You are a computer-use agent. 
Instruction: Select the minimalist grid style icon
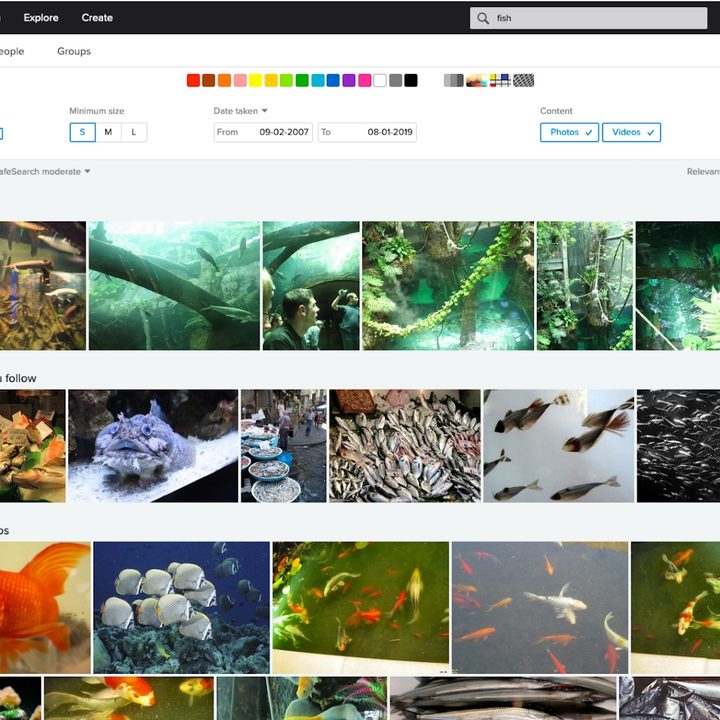[x=500, y=81]
